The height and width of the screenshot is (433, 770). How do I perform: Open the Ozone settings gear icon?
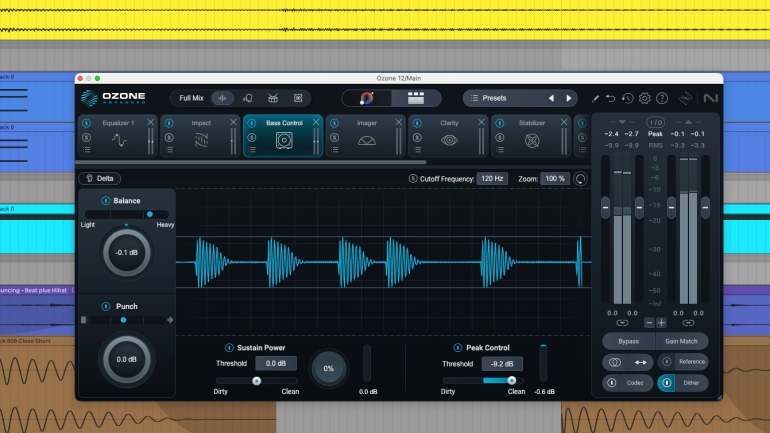[x=645, y=98]
